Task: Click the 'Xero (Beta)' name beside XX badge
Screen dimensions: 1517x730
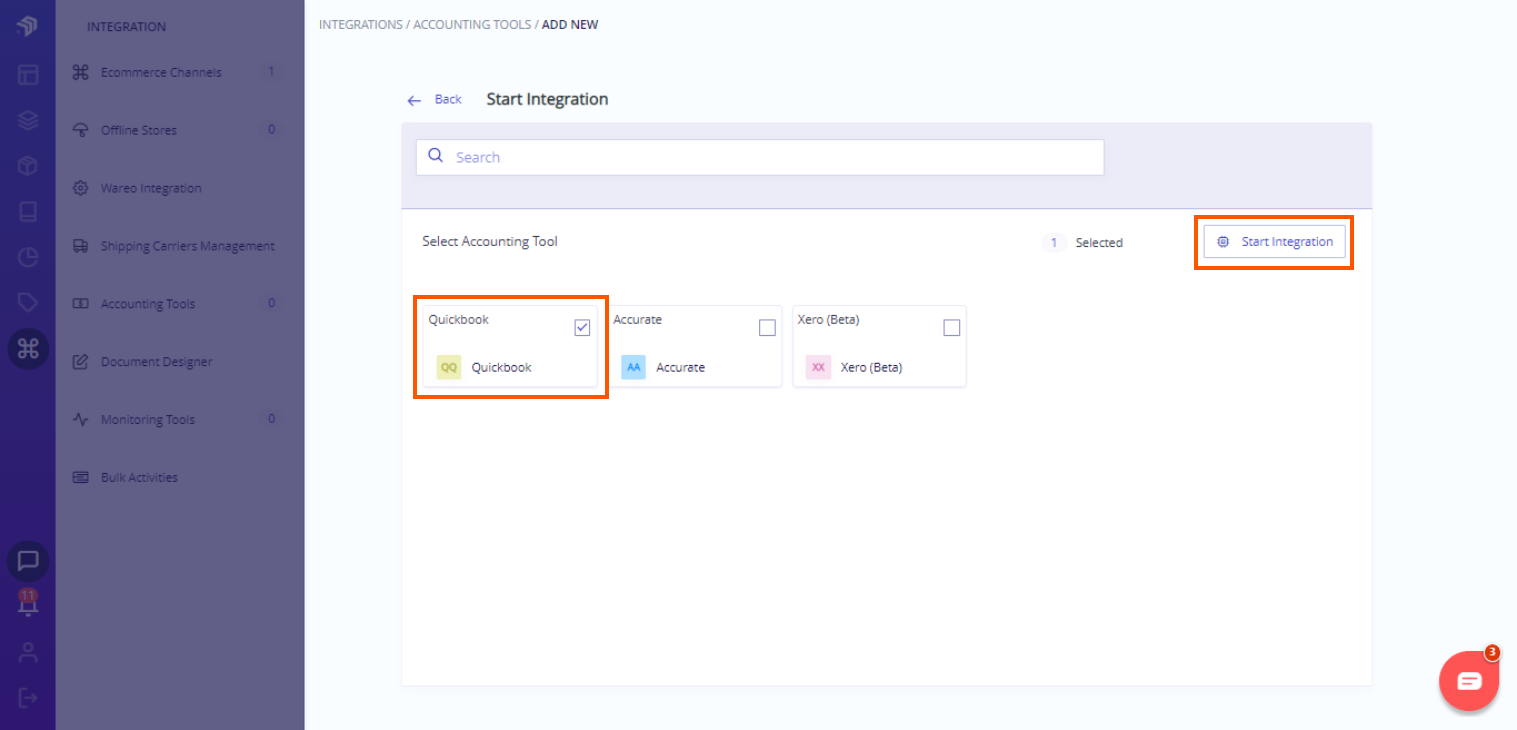Action: click(871, 367)
